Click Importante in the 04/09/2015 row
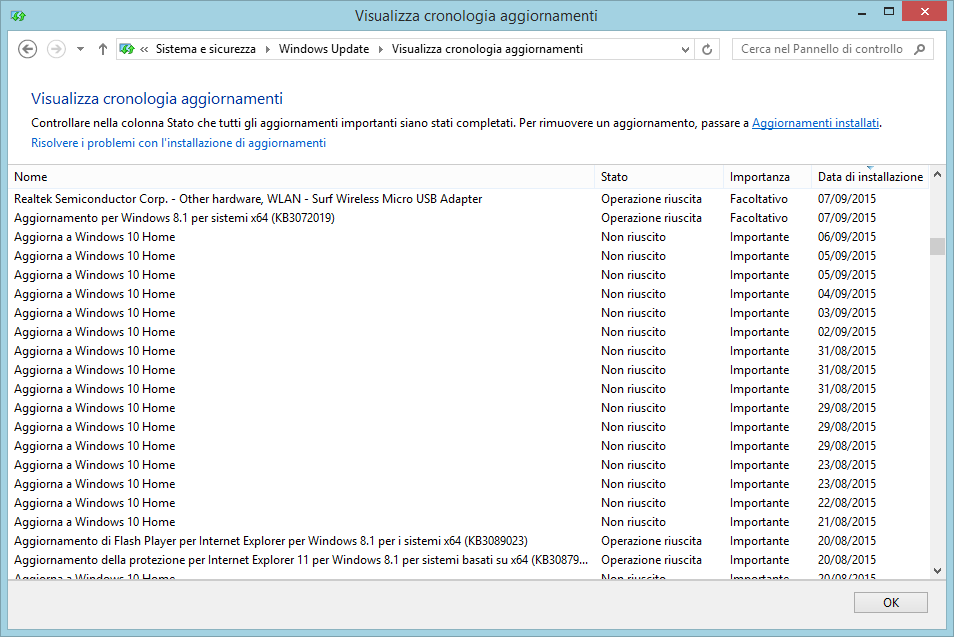954x637 pixels. coord(759,294)
